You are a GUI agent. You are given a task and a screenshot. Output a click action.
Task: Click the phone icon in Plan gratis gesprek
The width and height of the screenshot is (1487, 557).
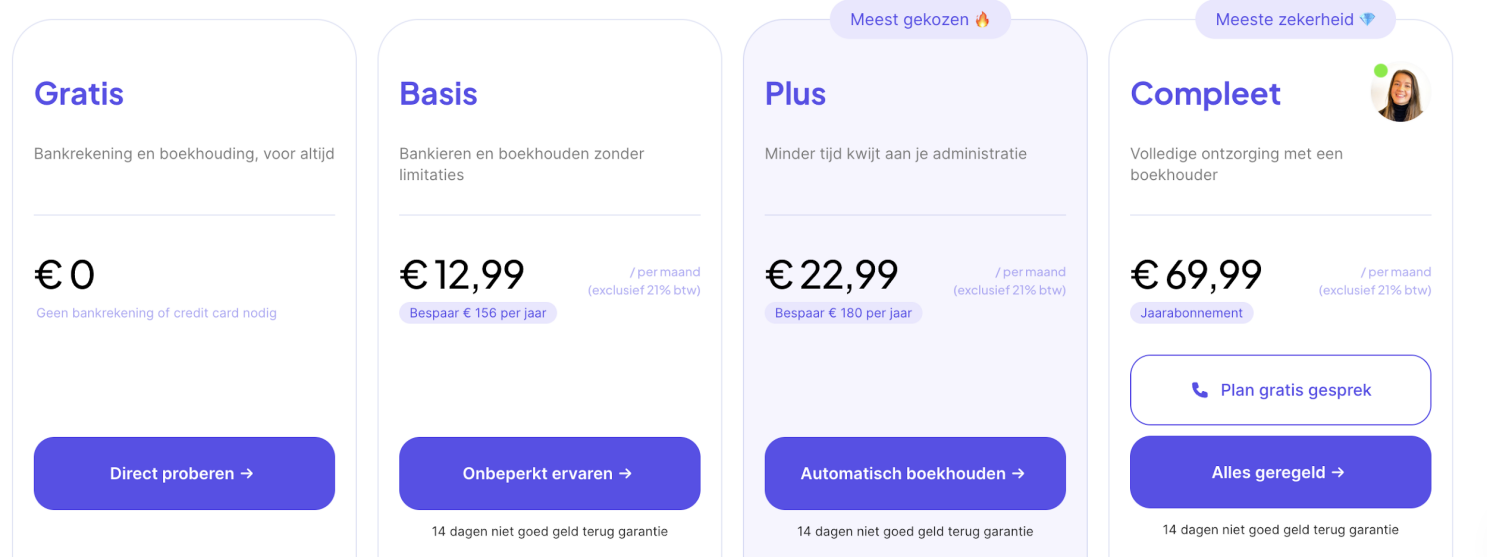click(x=1200, y=390)
